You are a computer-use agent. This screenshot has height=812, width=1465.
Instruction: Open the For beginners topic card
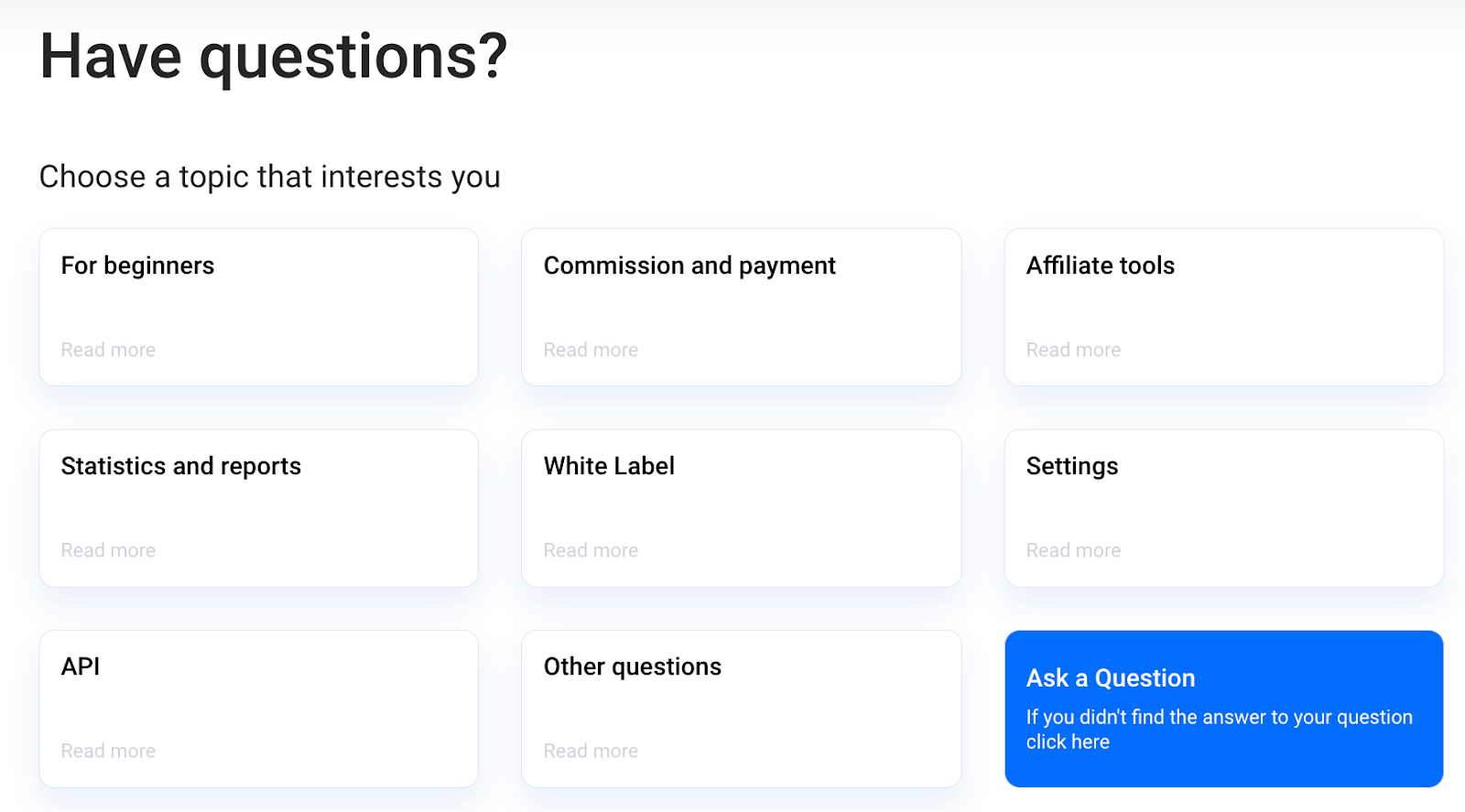click(137, 266)
